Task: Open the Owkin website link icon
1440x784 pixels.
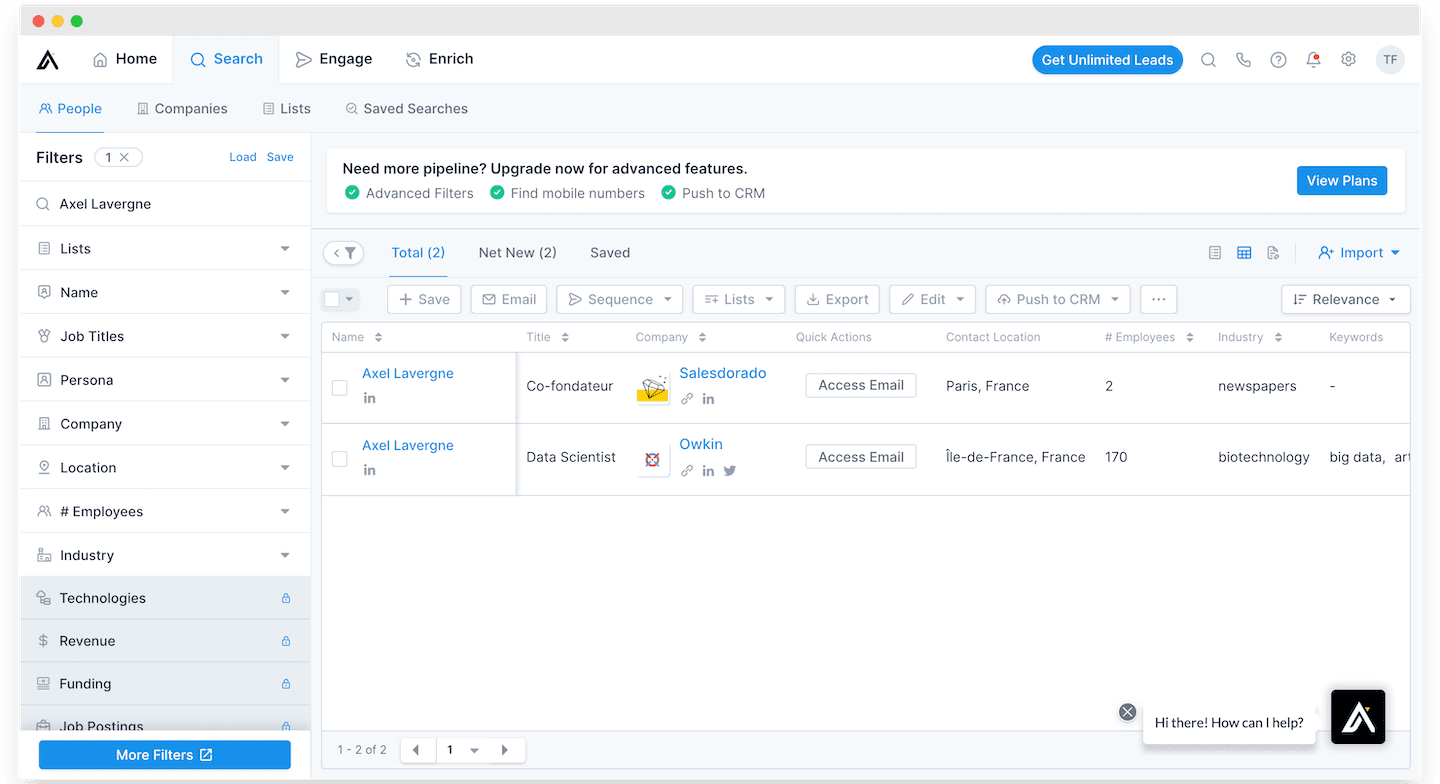Action: coord(687,471)
